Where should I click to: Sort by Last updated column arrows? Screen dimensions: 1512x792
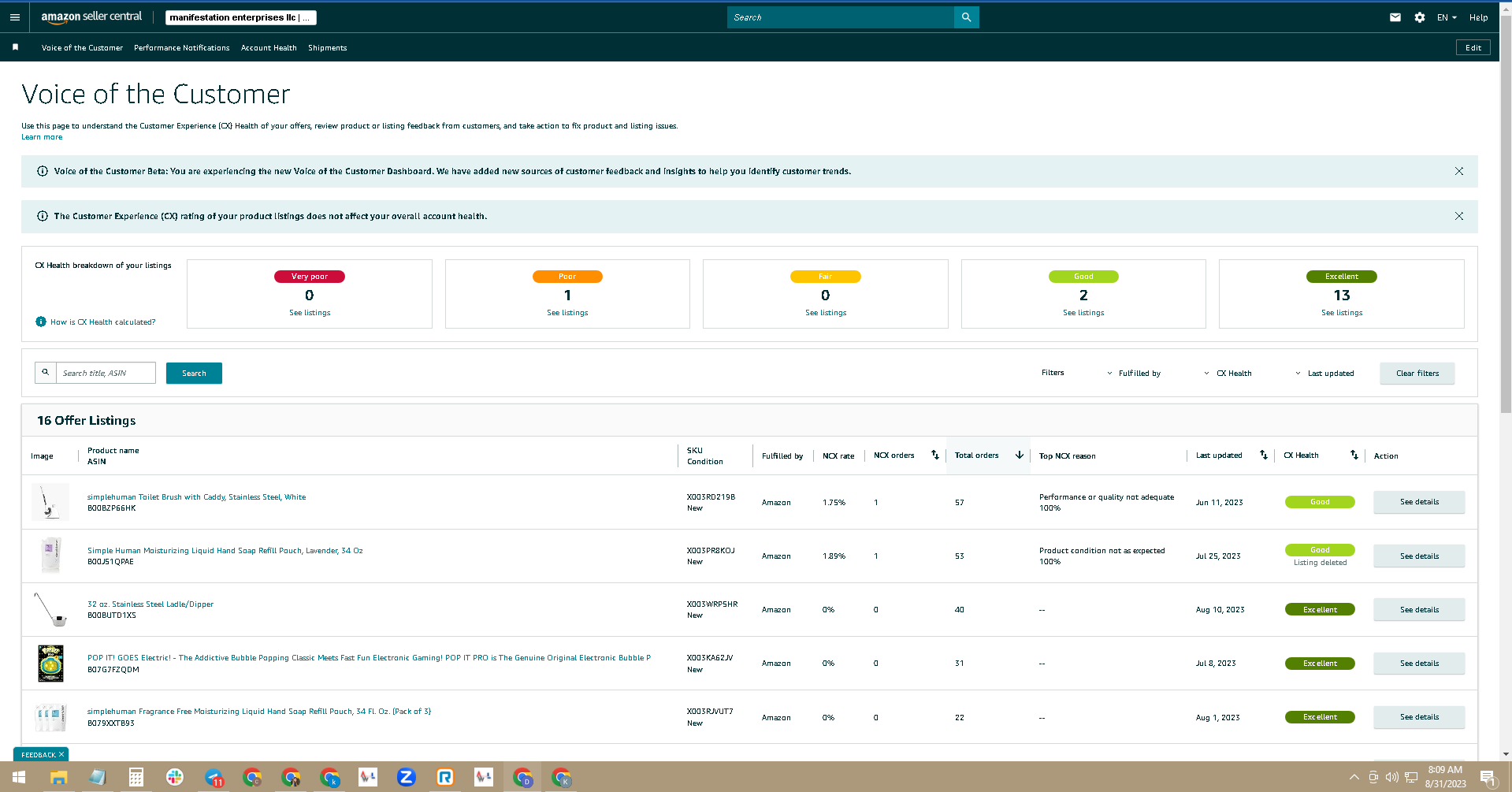(x=1263, y=455)
